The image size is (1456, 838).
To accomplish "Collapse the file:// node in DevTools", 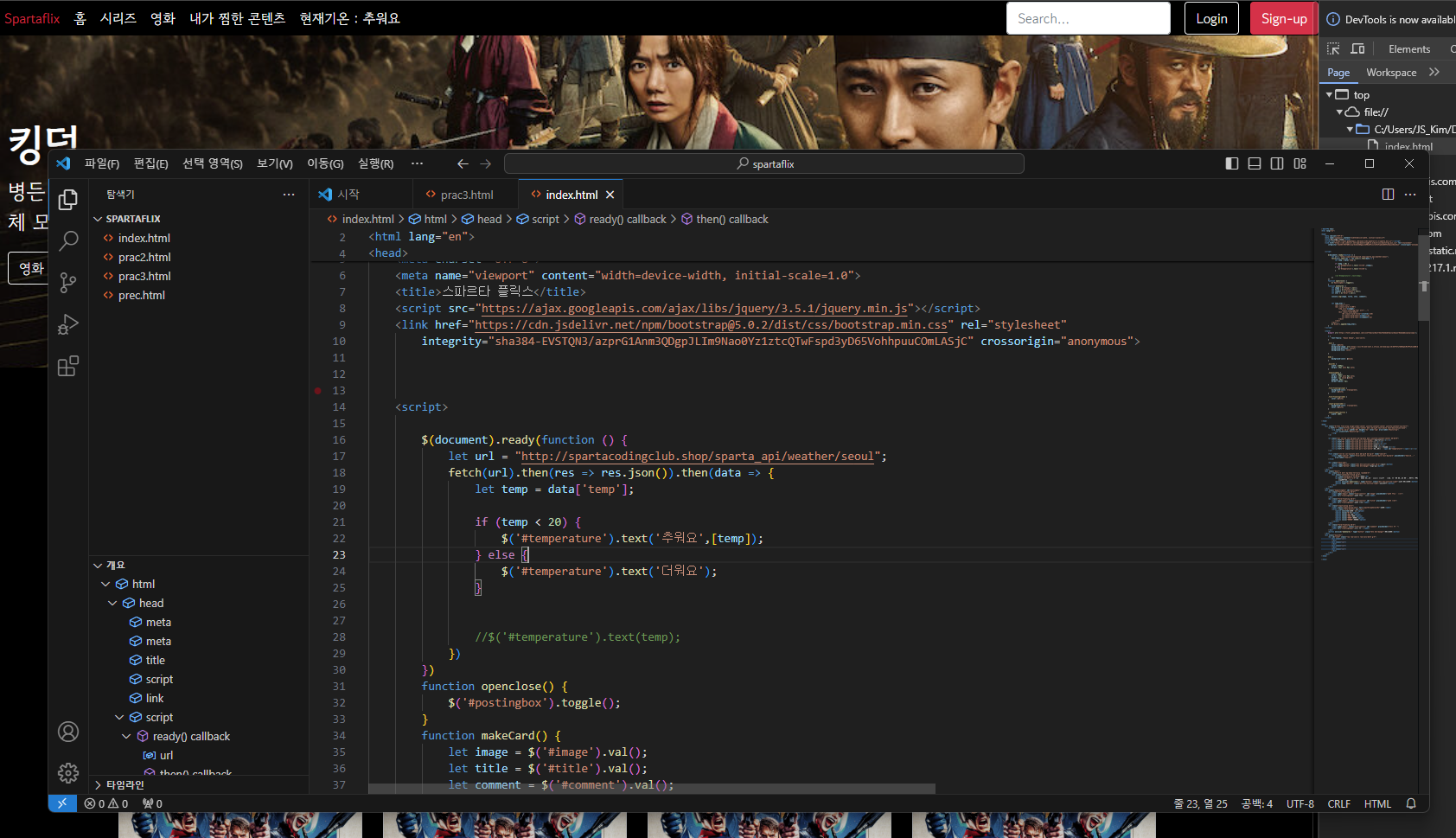I will pyautogui.click(x=1339, y=112).
